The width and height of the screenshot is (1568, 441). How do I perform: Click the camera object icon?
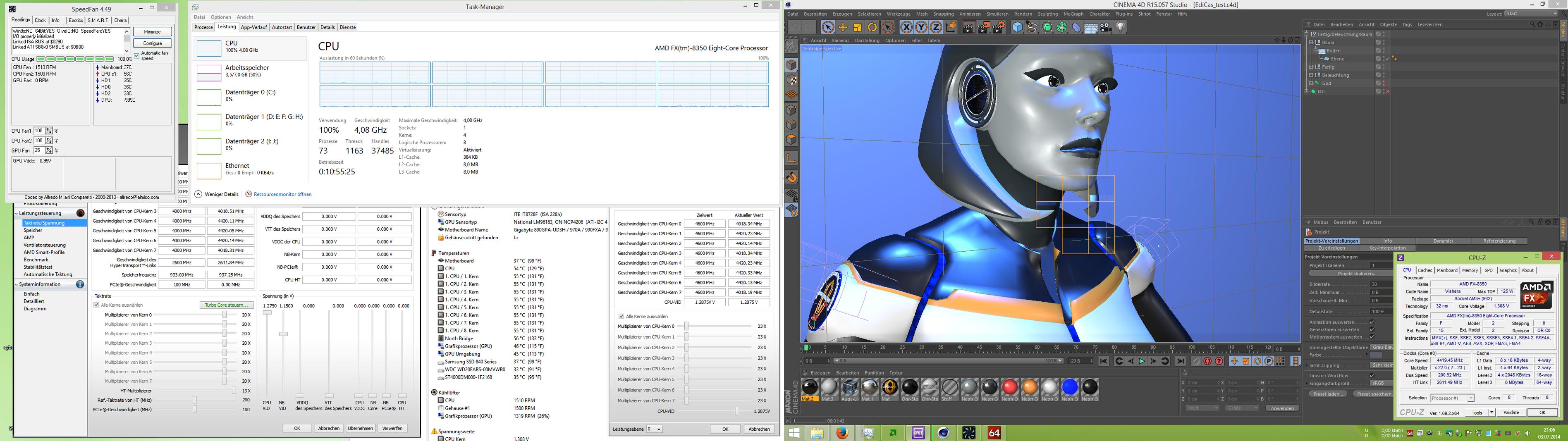click(x=1105, y=27)
